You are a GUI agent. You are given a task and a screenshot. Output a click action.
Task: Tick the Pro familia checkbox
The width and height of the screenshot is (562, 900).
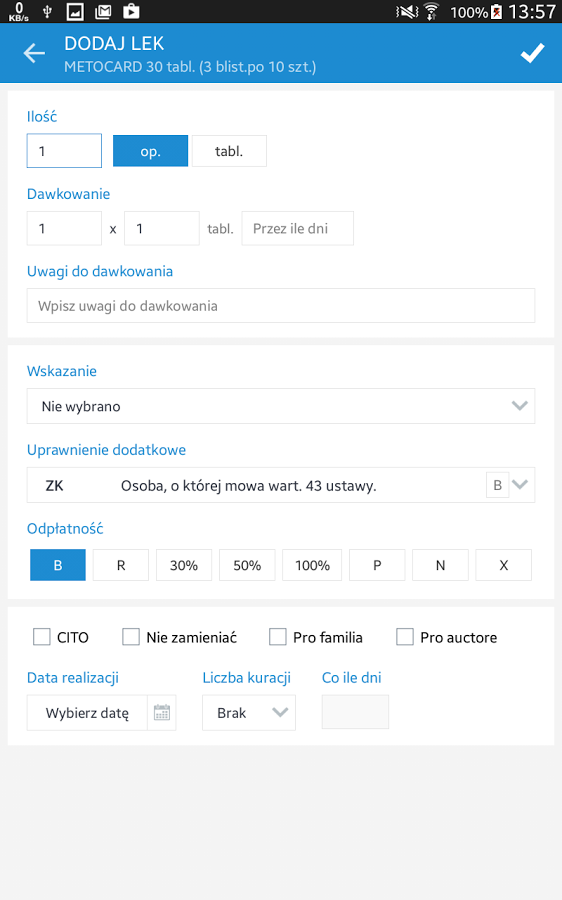point(278,637)
